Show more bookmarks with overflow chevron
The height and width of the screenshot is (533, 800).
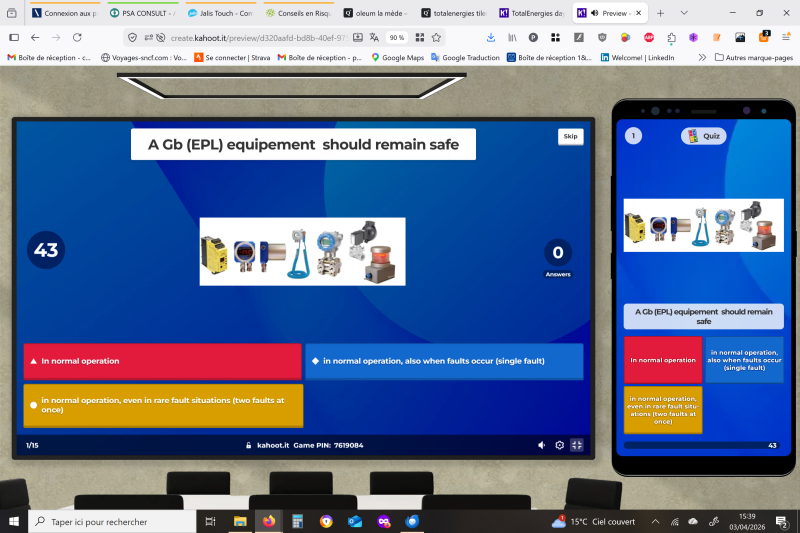(x=702, y=57)
